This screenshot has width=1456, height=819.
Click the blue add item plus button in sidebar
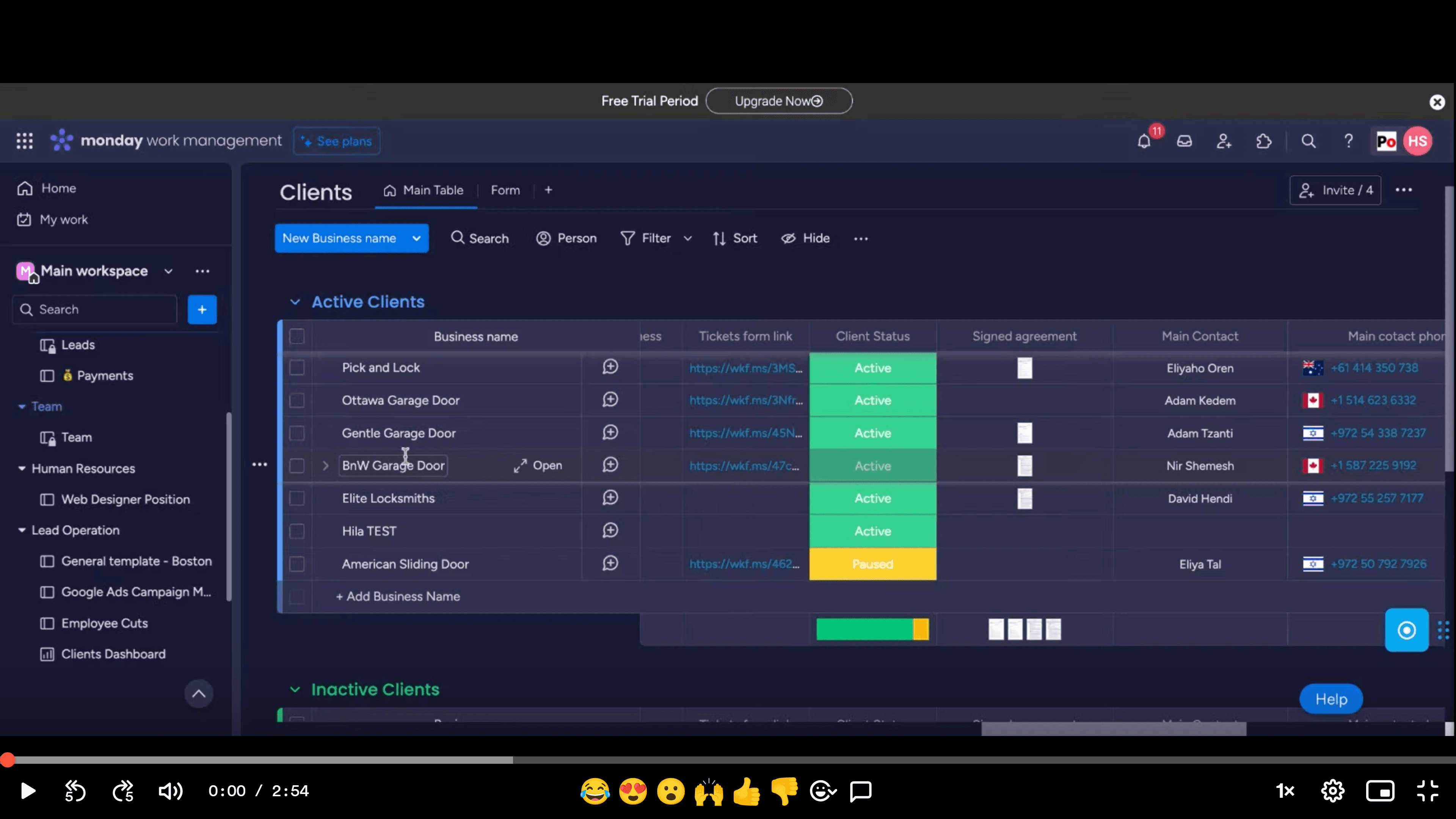click(202, 309)
